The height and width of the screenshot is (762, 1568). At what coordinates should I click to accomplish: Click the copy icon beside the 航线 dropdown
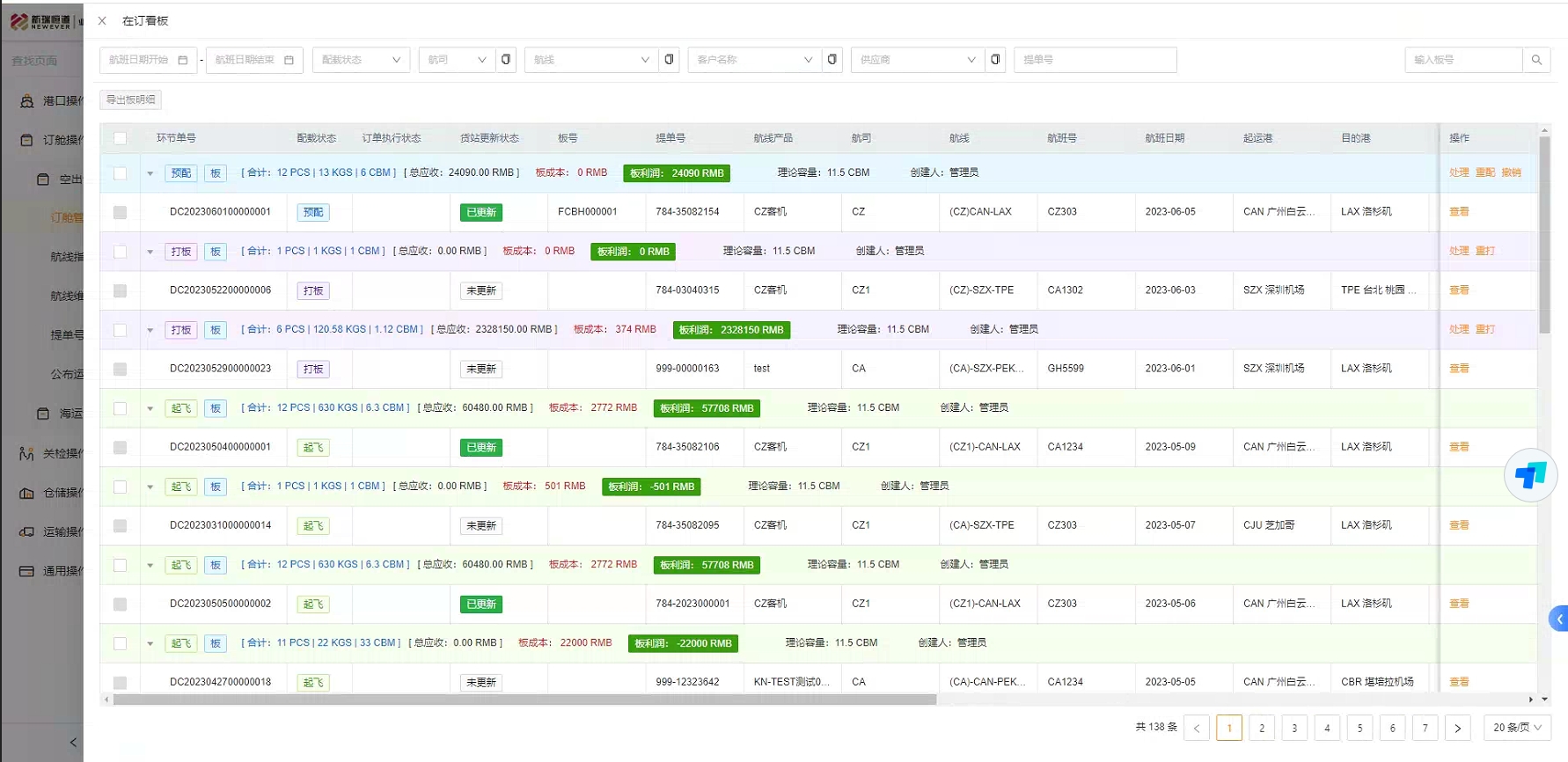(x=670, y=60)
